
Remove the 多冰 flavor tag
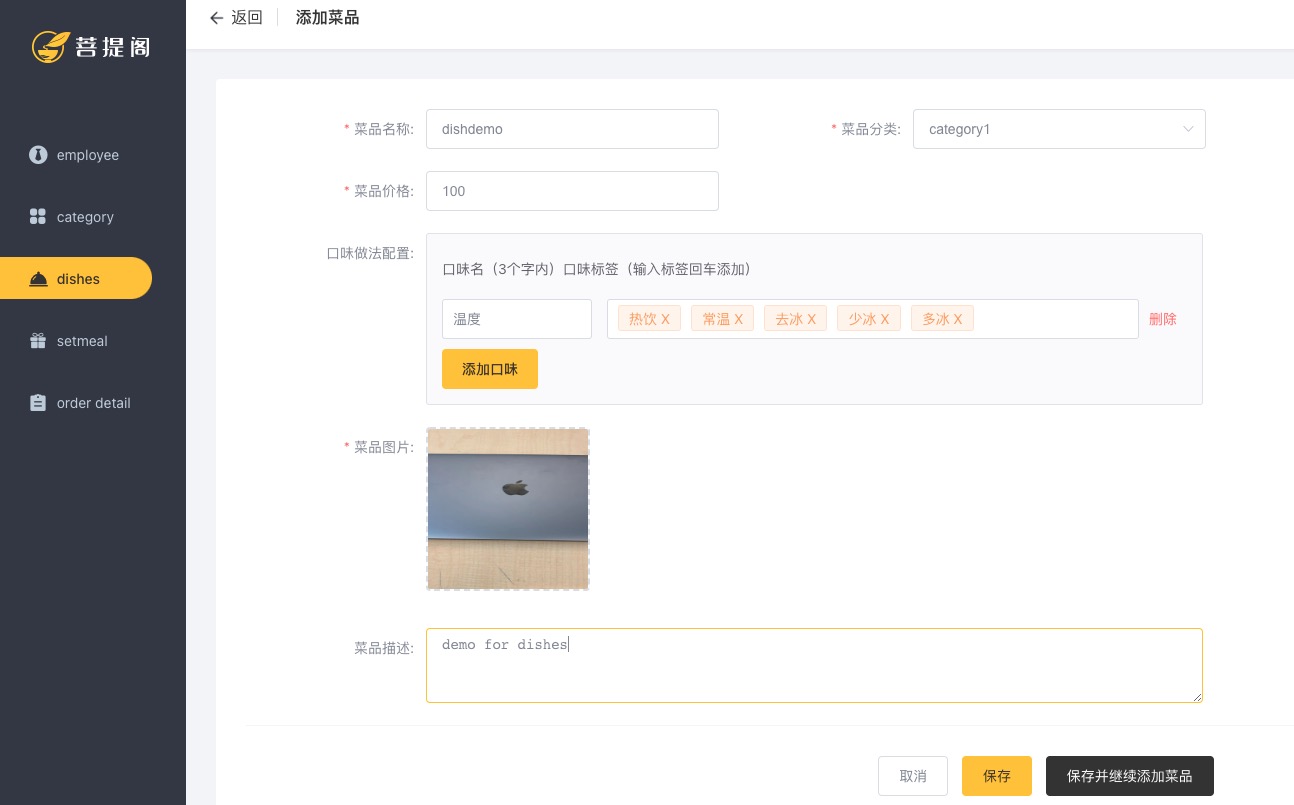click(x=958, y=319)
